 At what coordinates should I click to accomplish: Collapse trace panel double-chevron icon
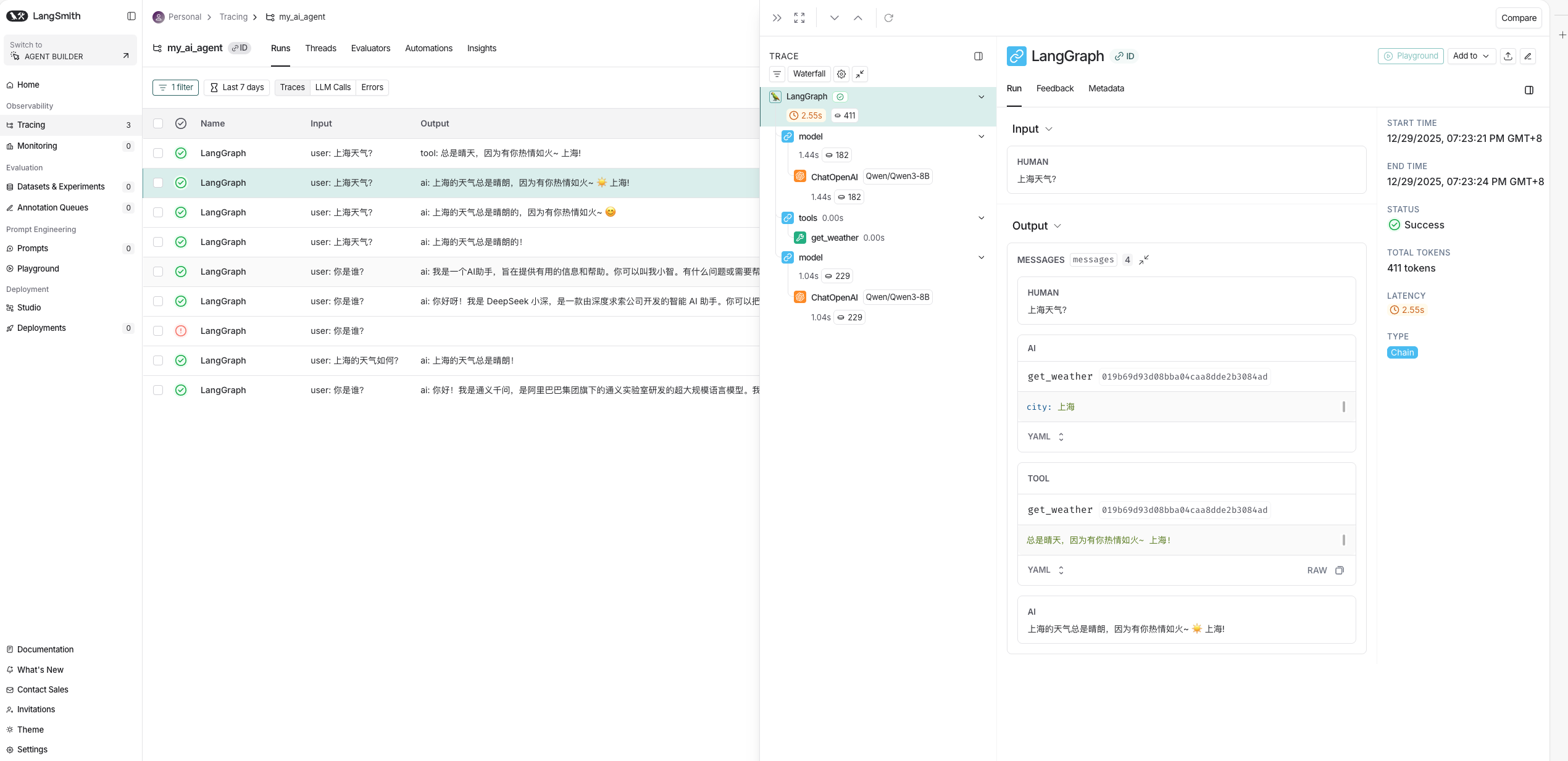[x=777, y=18]
